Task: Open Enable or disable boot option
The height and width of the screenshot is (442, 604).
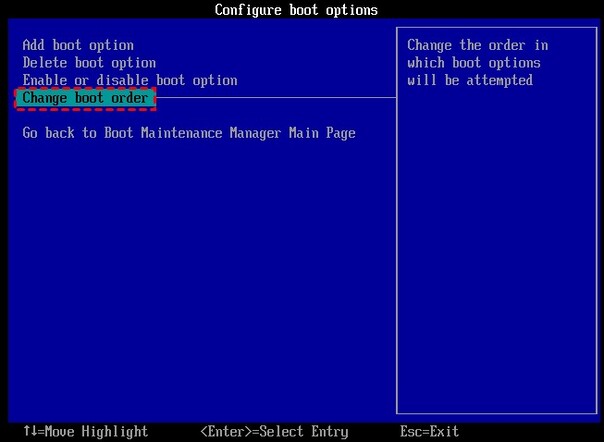Action: (x=130, y=79)
